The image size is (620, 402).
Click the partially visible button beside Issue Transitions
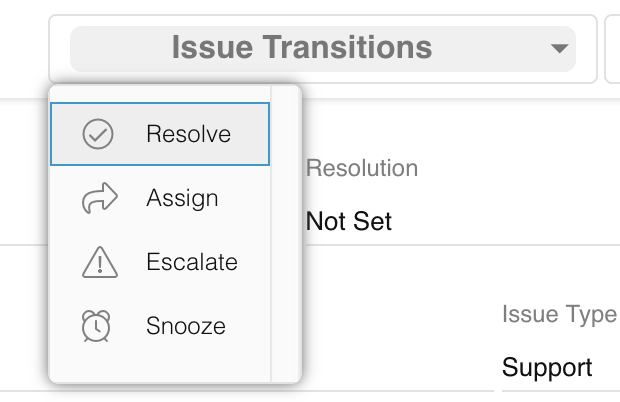tap(612, 49)
